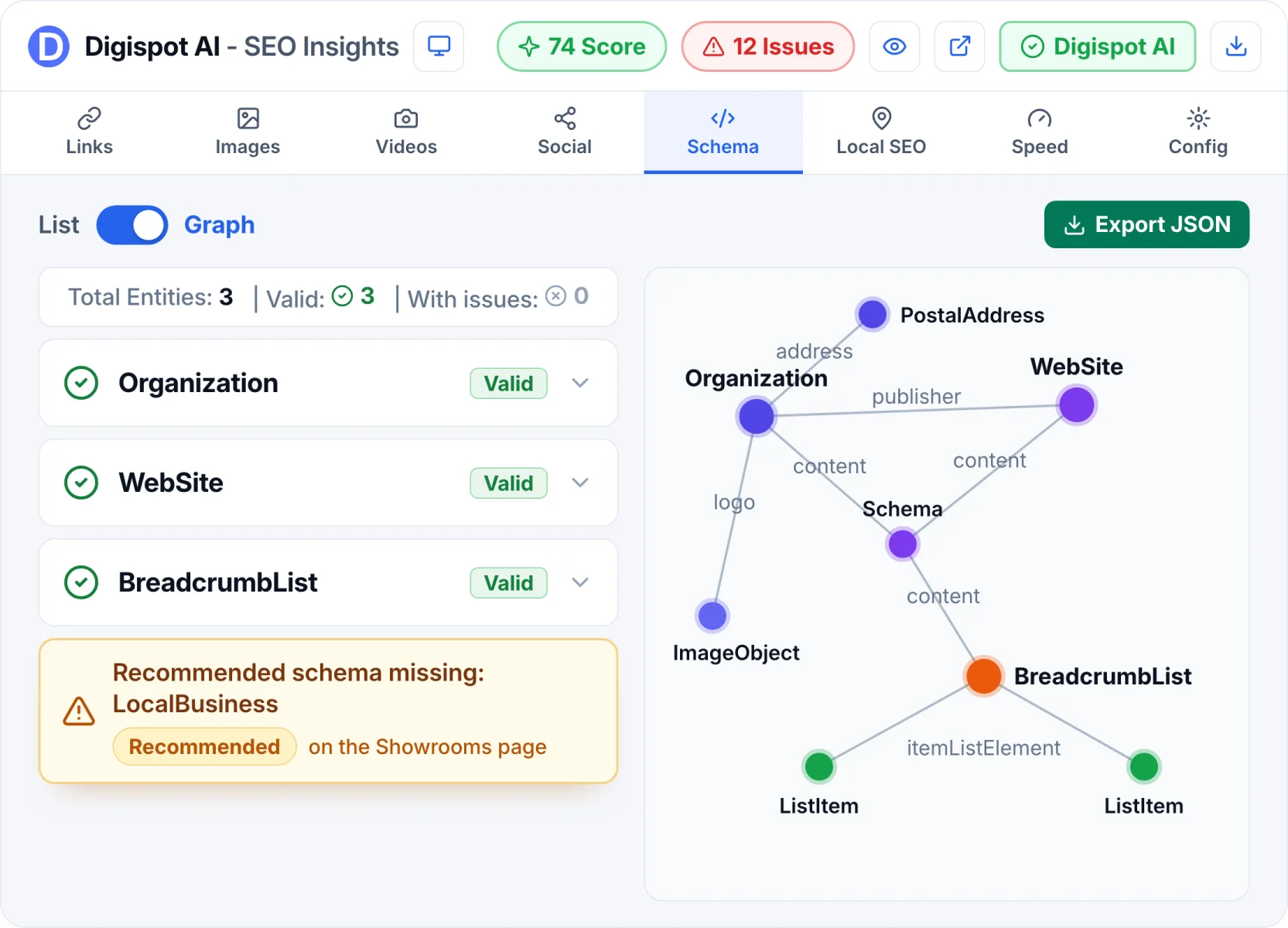The width and height of the screenshot is (1288, 928).
Task: Click the Digispot AI green button
Action: pyautogui.click(x=1097, y=46)
